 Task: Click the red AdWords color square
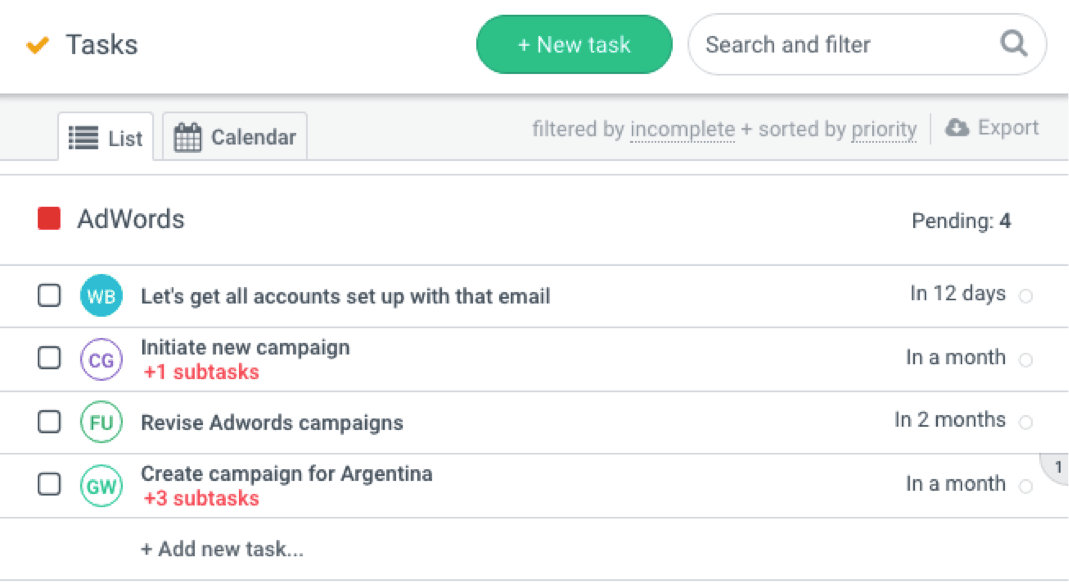49,219
